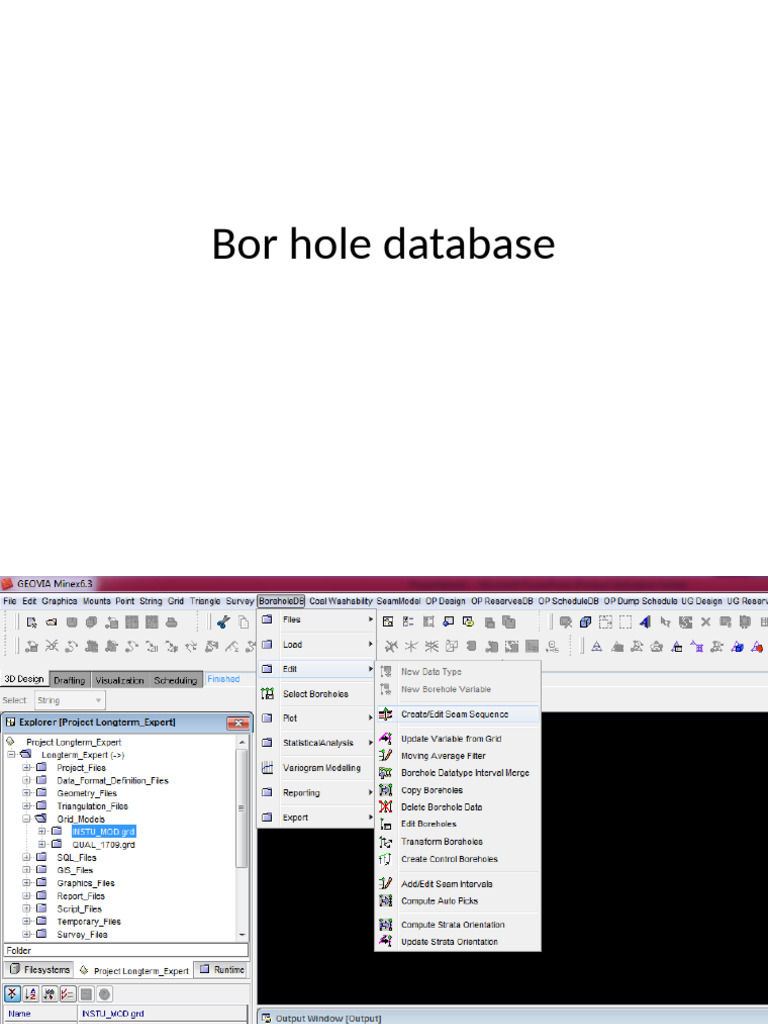768x1024 pixels.
Task: Click Create Control Boreholes icon
Action: pyautogui.click(x=385, y=859)
